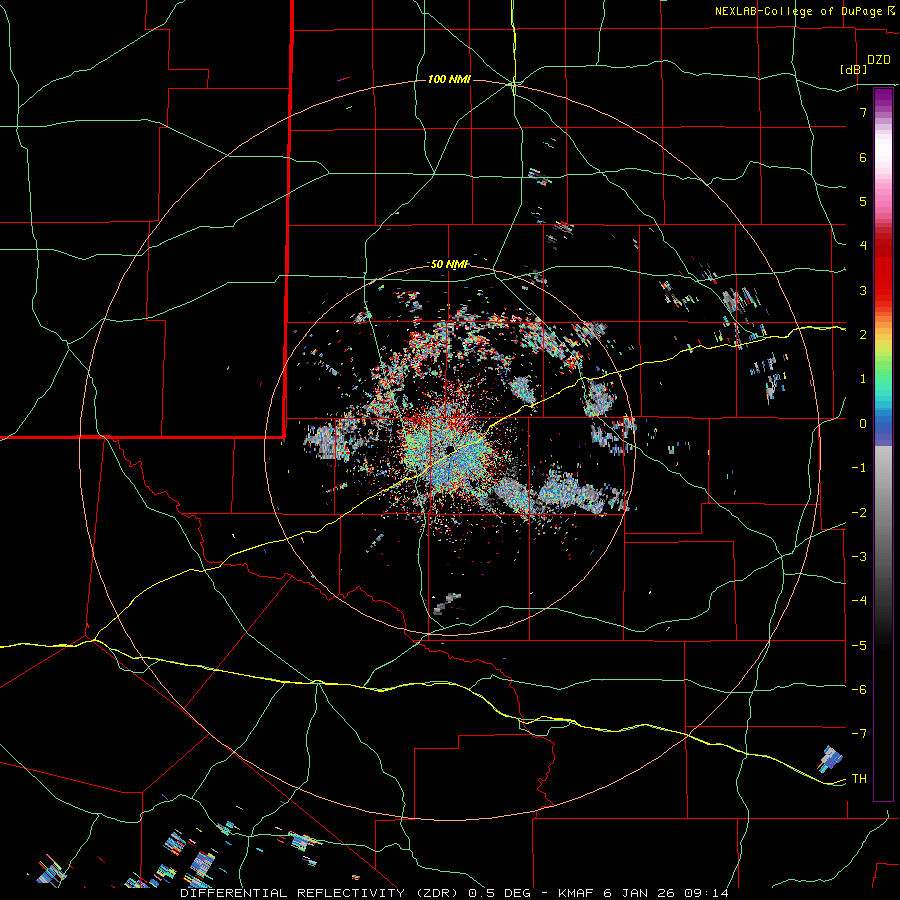Click the 3 value on the ZDR scale
The width and height of the screenshot is (900, 900).
[863, 290]
